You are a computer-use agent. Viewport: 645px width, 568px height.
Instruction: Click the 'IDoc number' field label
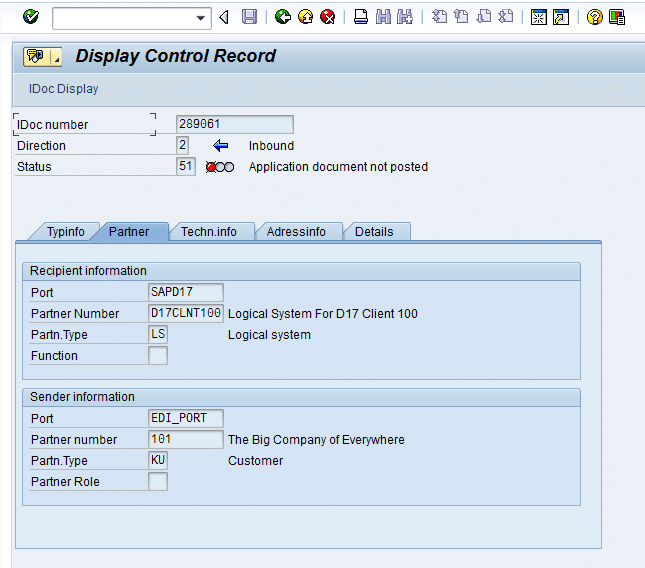click(52, 125)
